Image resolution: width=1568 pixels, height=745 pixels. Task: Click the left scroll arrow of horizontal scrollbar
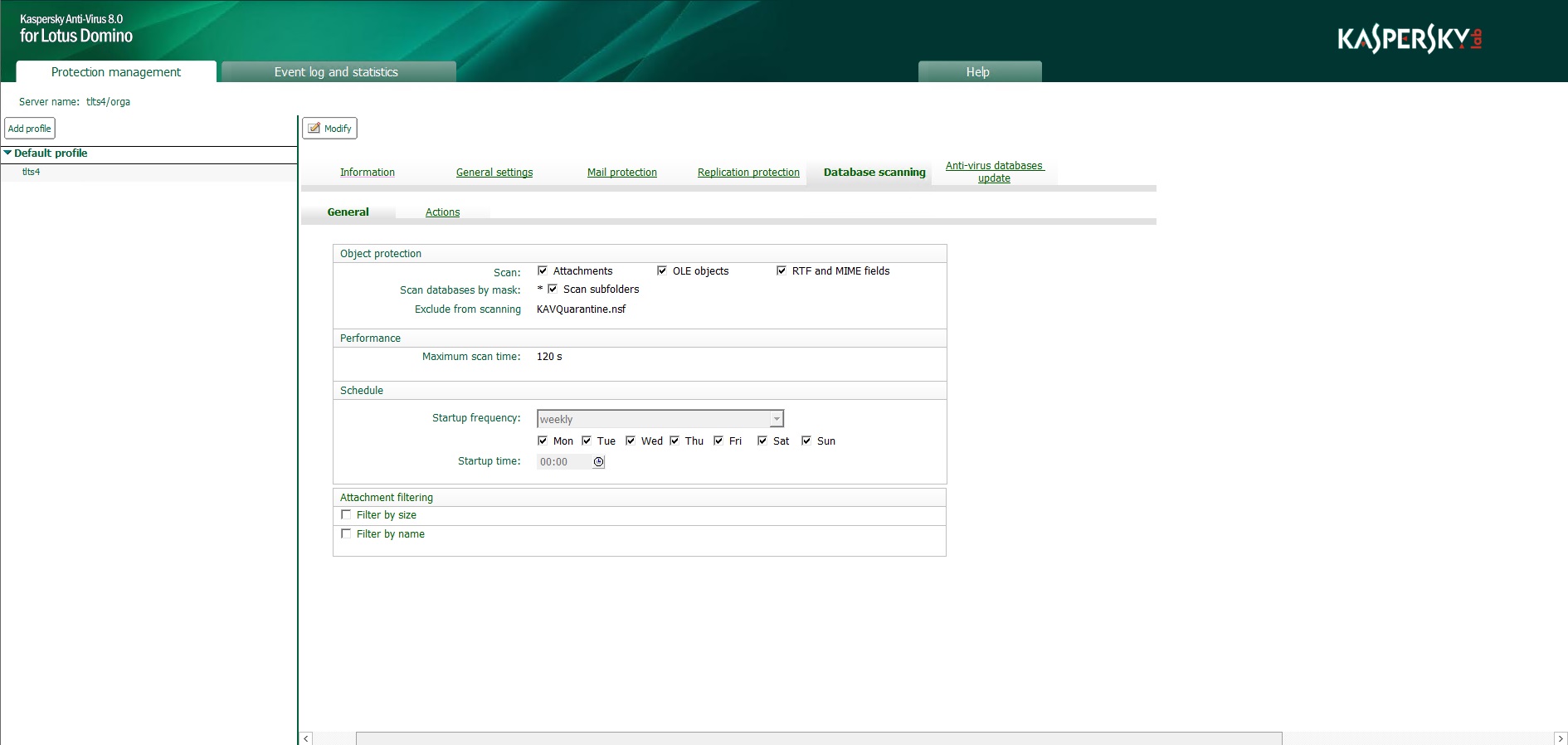point(306,738)
